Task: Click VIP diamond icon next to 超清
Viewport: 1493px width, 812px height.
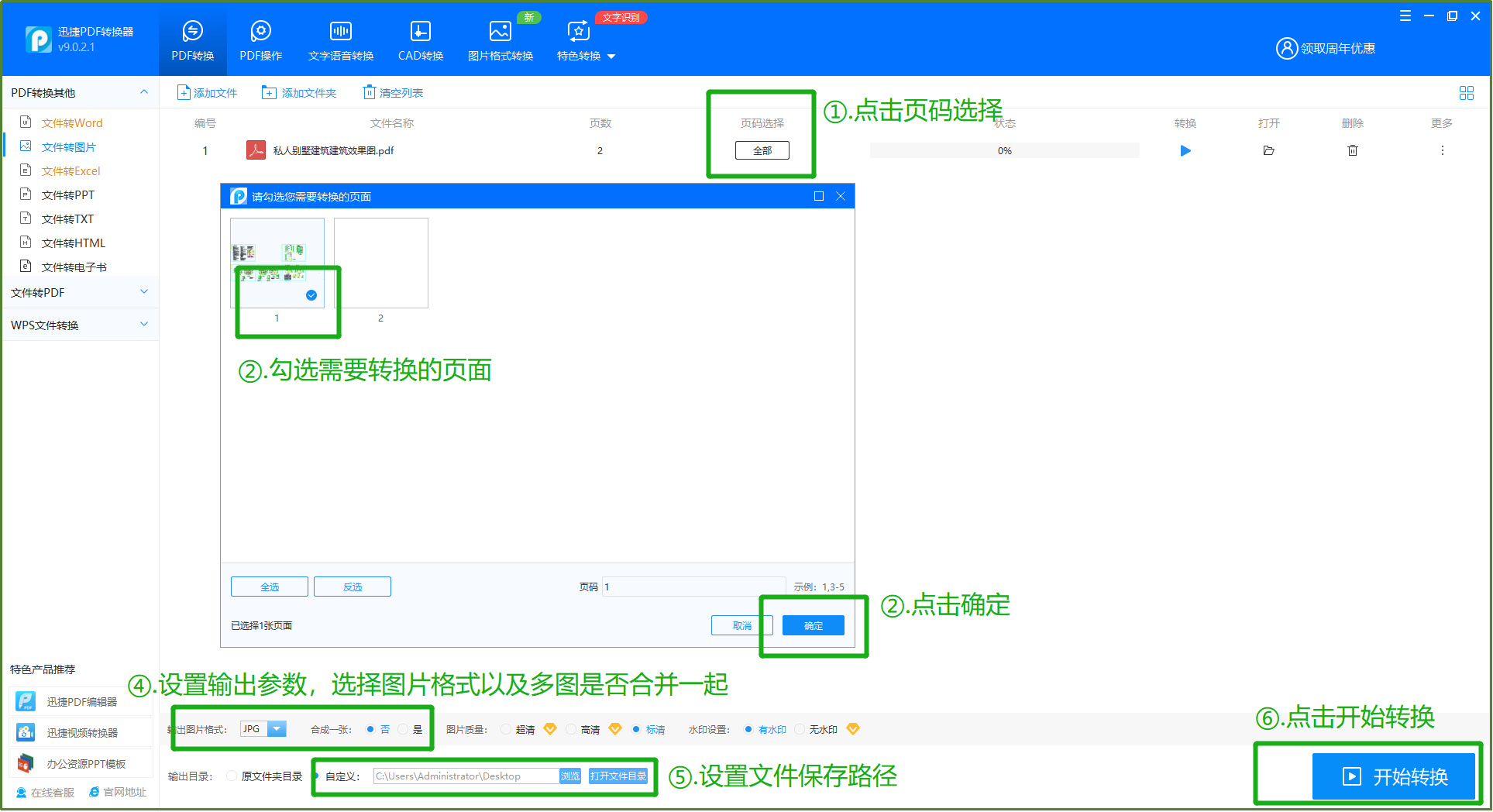Action: click(550, 729)
